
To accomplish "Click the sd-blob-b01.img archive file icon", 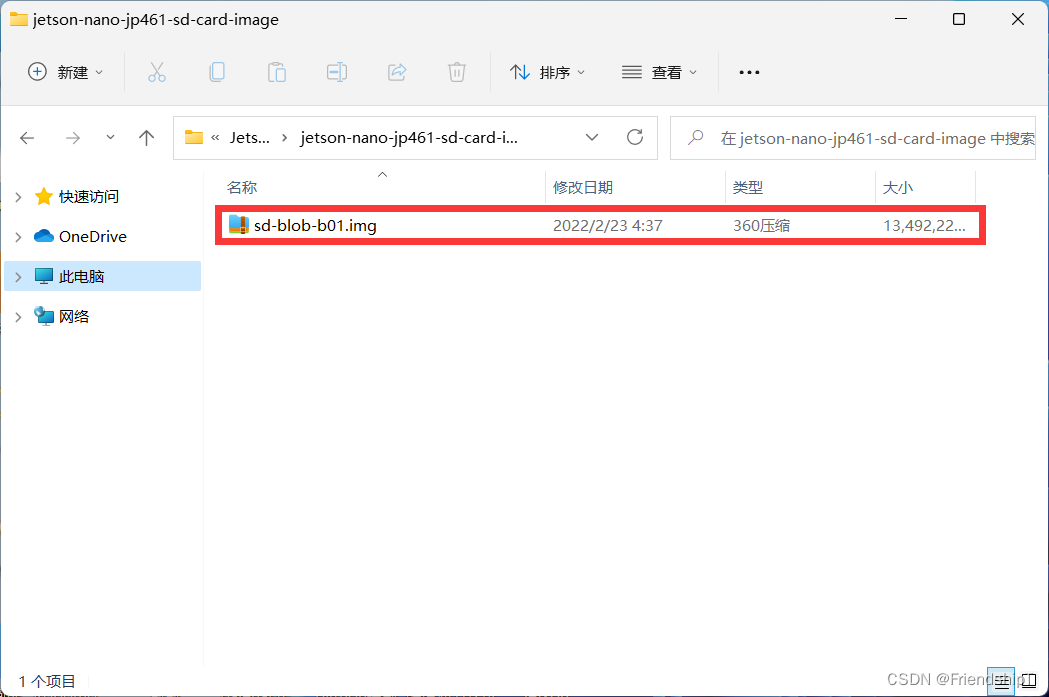I will [x=238, y=225].
